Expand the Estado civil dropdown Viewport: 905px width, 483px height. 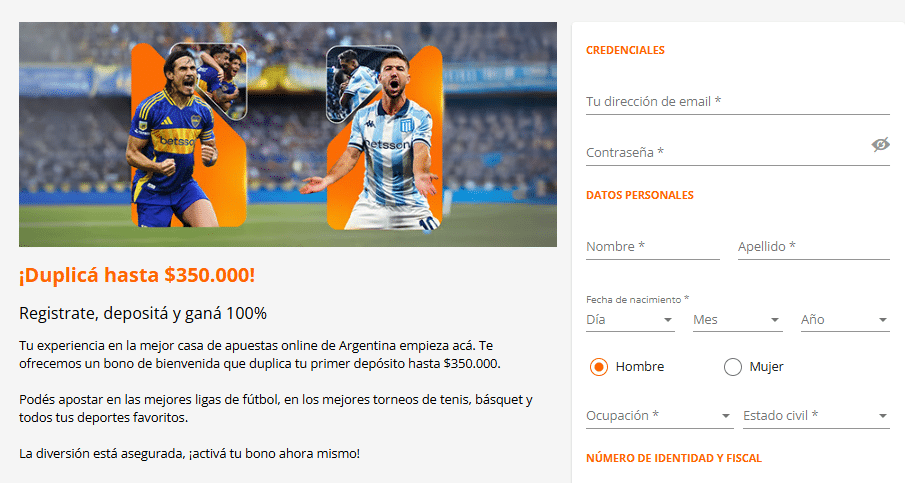click(x=816, y=416)
